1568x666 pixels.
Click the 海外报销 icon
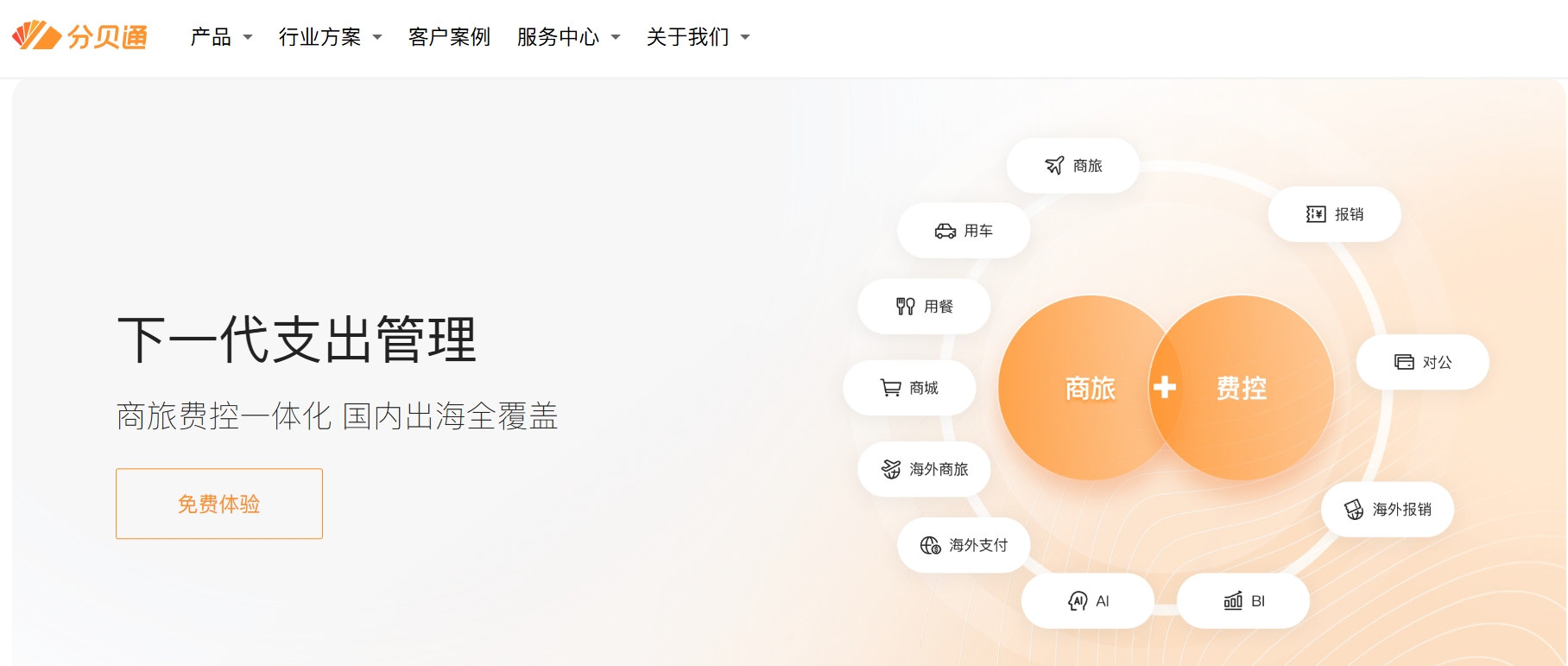(x=1354, y=510)
